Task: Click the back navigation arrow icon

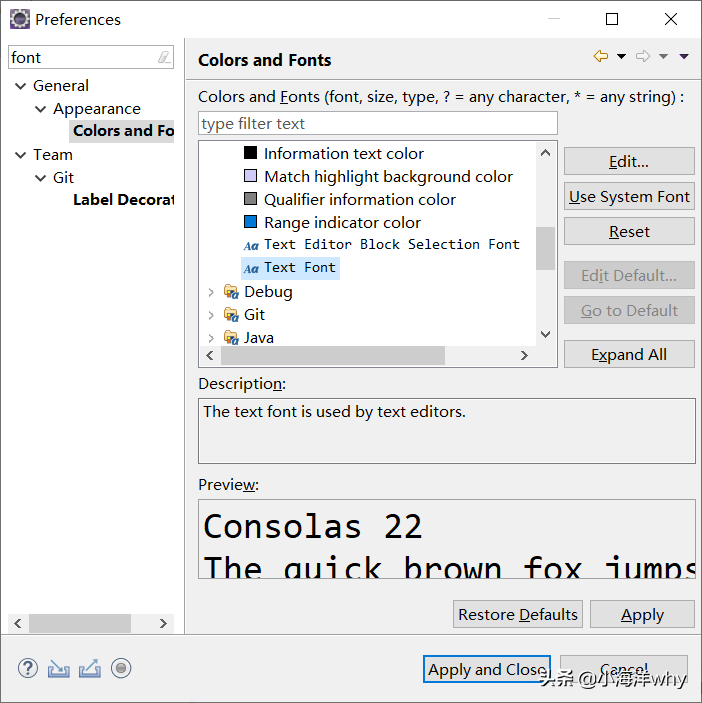Action: (601, 56)
